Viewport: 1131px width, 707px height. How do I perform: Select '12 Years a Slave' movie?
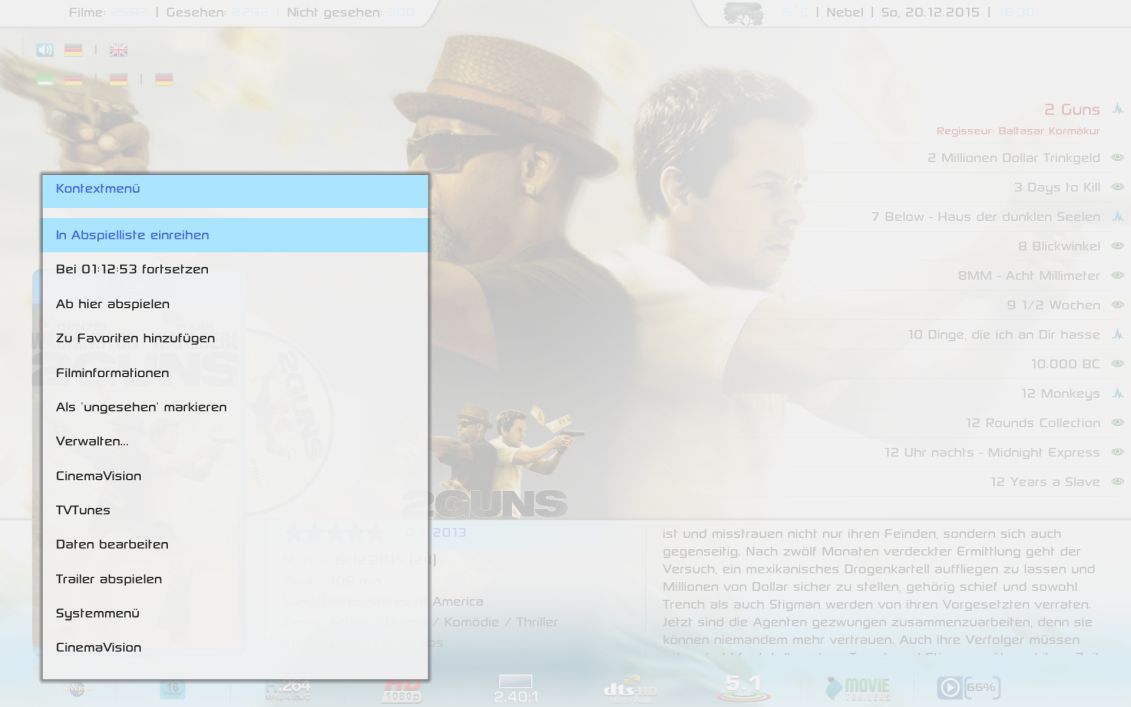[1044, 482]
